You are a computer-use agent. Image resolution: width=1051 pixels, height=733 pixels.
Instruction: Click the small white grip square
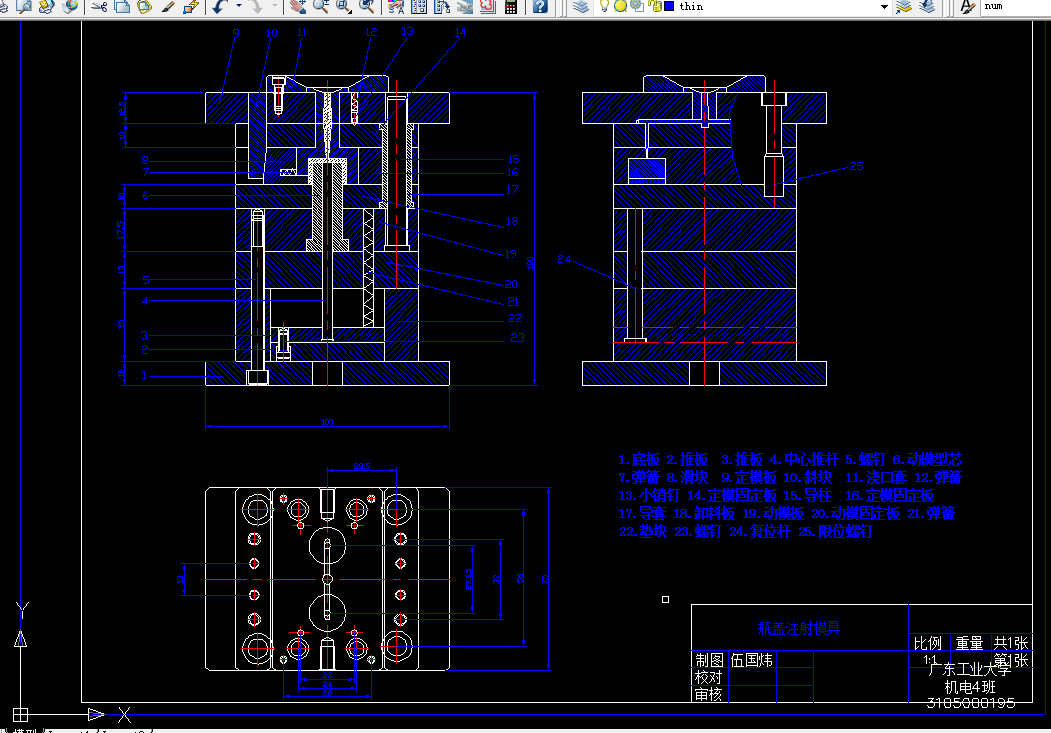coord(665,599)
